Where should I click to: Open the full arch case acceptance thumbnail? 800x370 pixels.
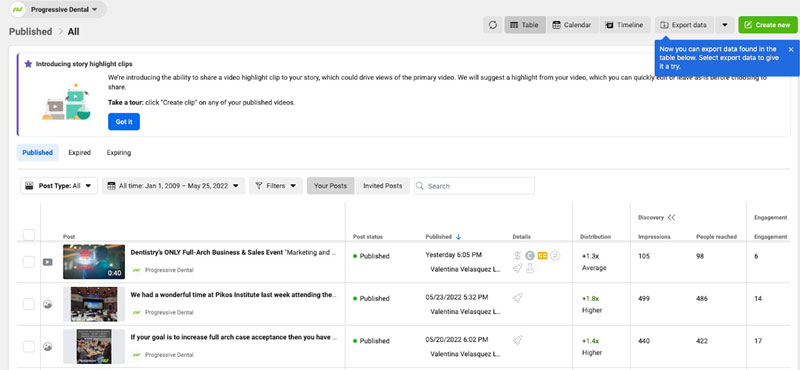coord(94,347)
